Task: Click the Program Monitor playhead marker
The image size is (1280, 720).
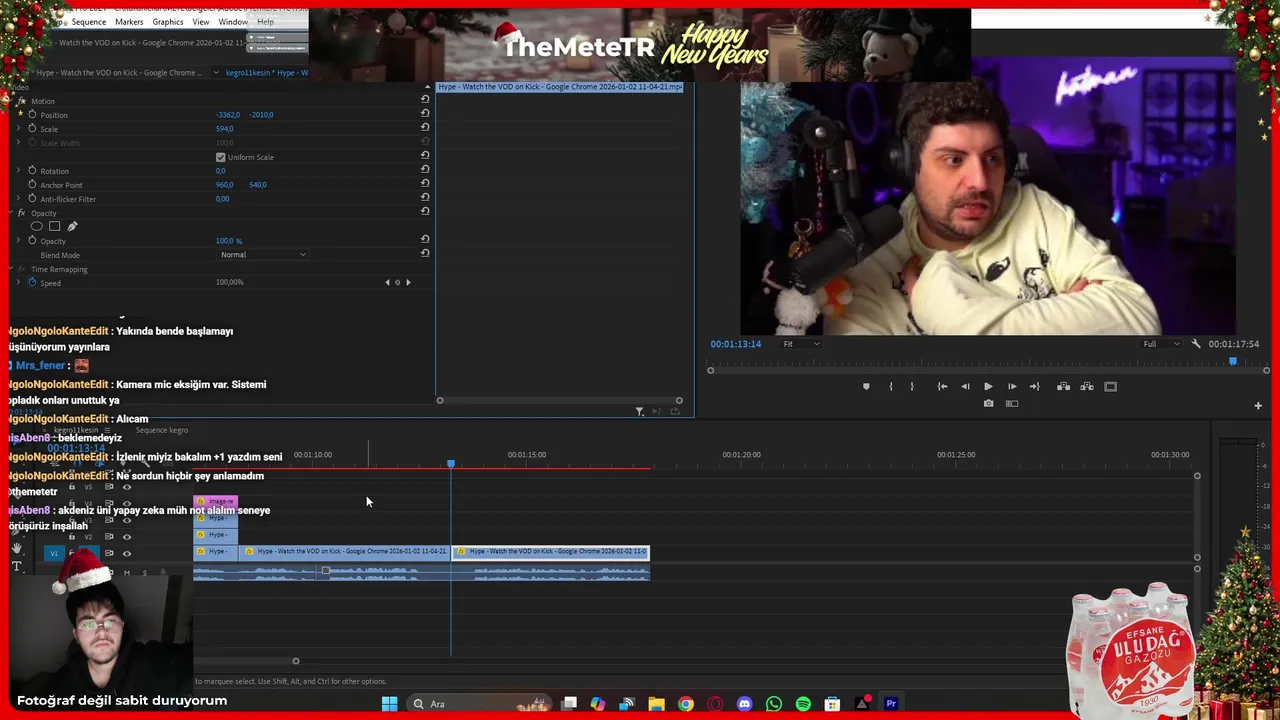Action: pyautogui.click(x=1233, y=362)
